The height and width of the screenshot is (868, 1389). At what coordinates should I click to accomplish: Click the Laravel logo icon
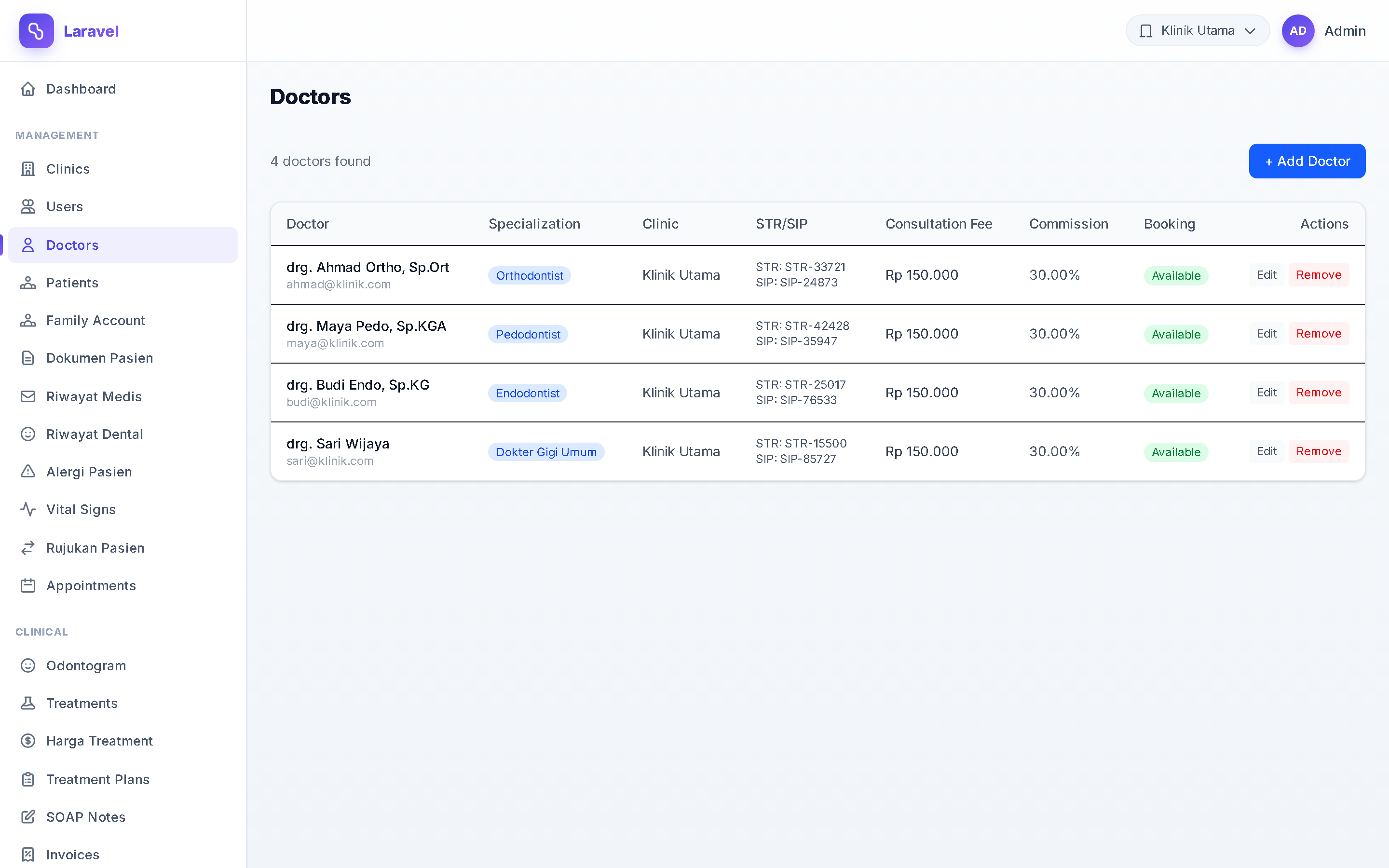[36, 31]
